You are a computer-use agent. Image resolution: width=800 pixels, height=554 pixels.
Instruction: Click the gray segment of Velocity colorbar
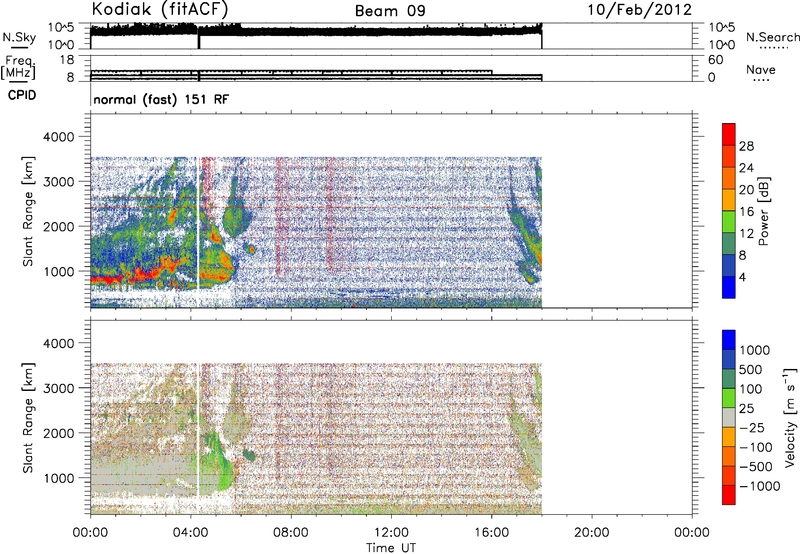(729, 418)
